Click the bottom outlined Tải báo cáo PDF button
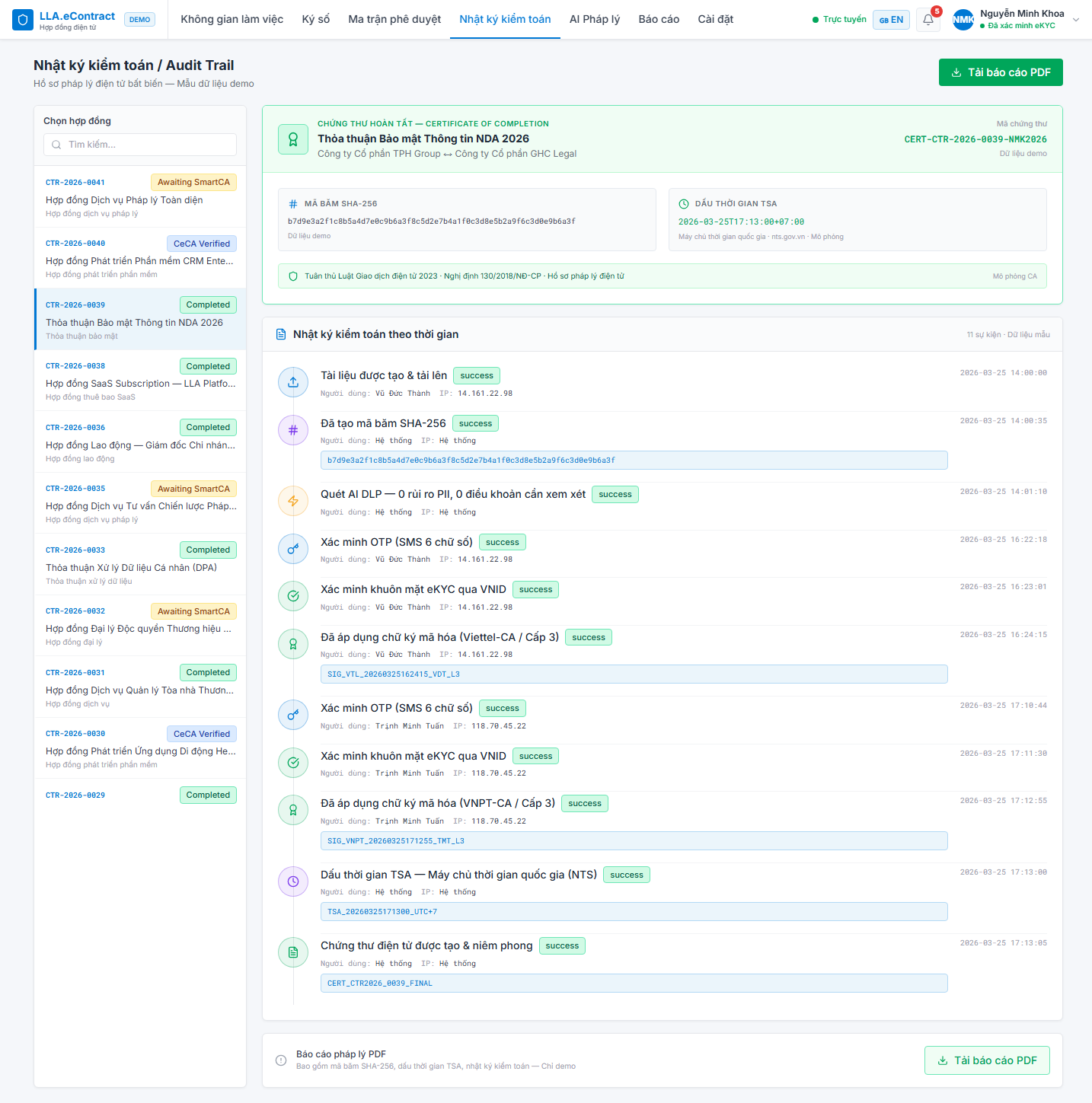1092x1103 pixels. (987, 1060)
